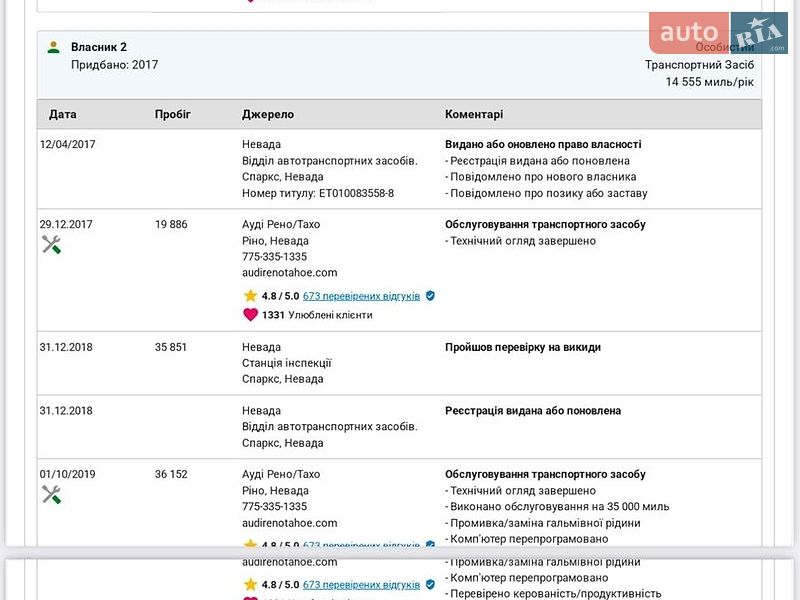The height and width of the screenshot is (600, 800).
Task: Click the gold star in the bottom-most rating row
Action: click(250, 585)
